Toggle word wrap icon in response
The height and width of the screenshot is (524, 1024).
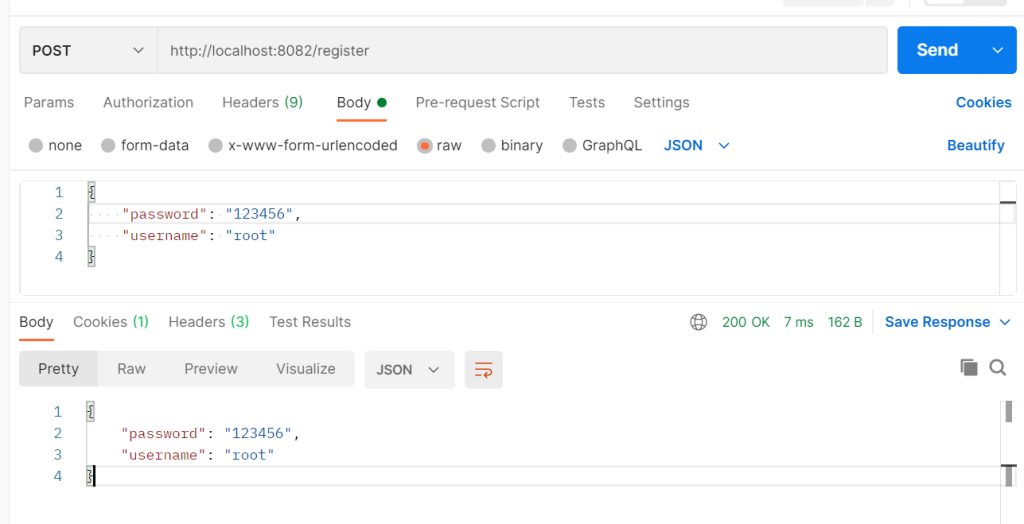(x=484, y=369)
